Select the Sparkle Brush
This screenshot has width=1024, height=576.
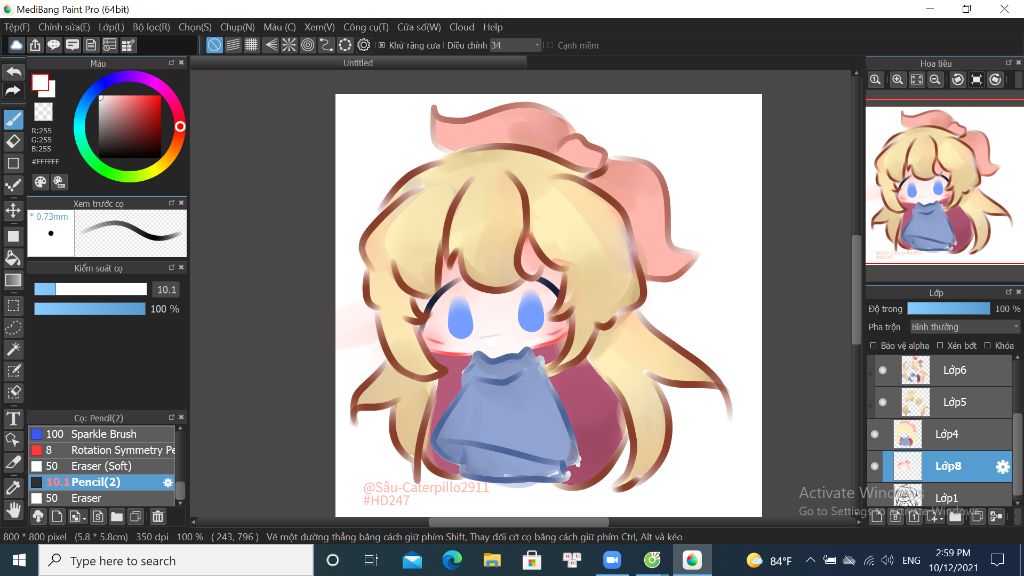102,434
